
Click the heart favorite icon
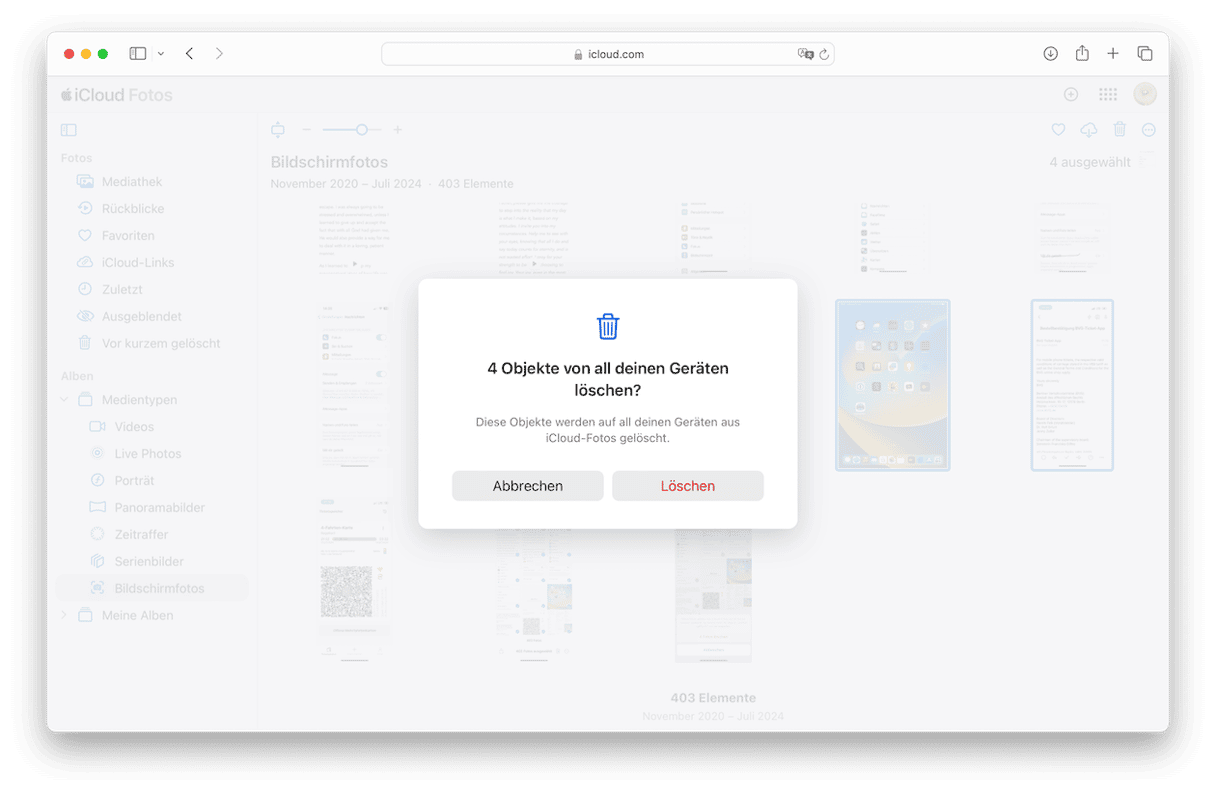[x=1058, y=130]
